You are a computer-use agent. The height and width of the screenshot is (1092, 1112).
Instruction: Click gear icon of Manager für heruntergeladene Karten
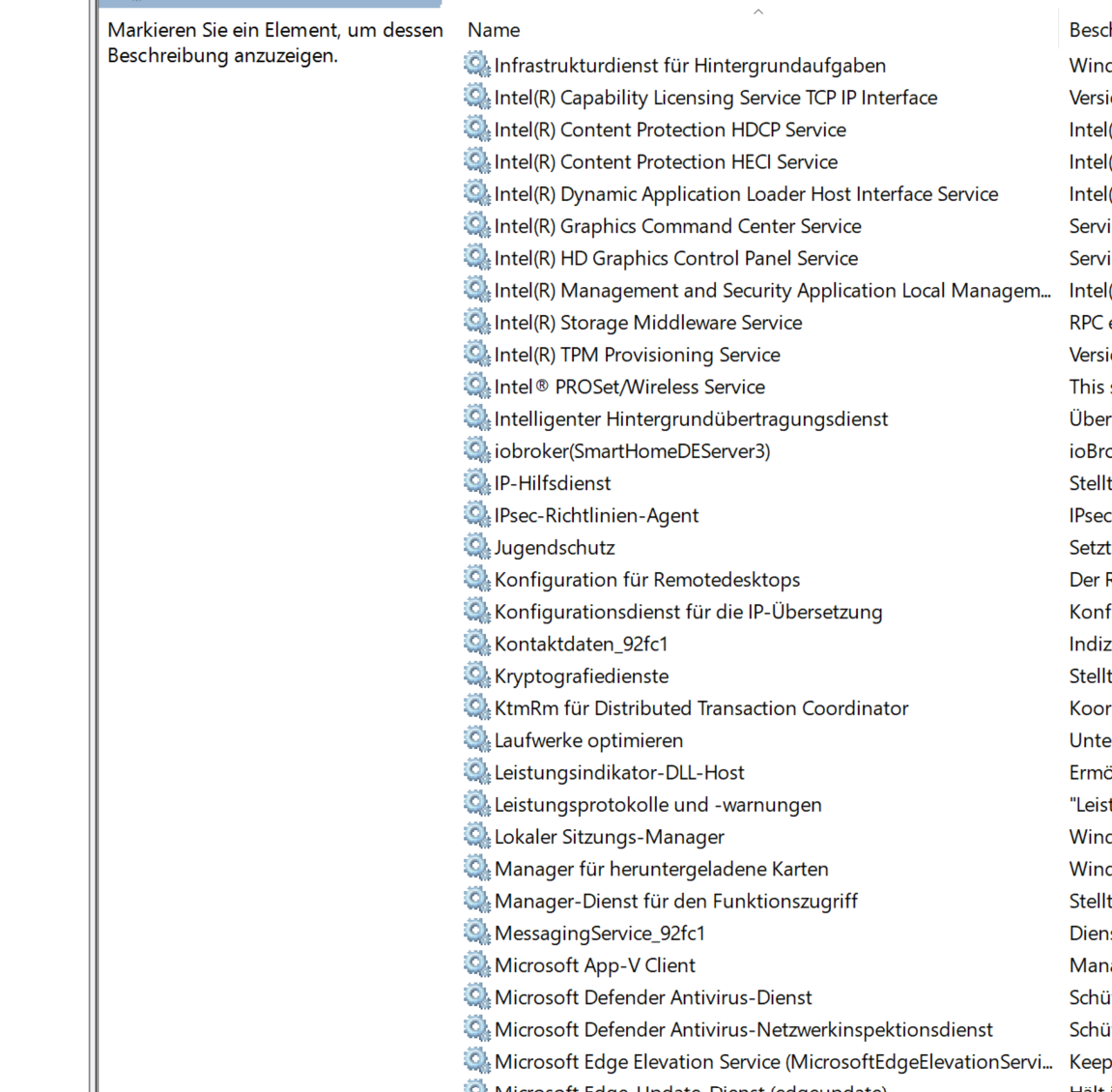476,868
